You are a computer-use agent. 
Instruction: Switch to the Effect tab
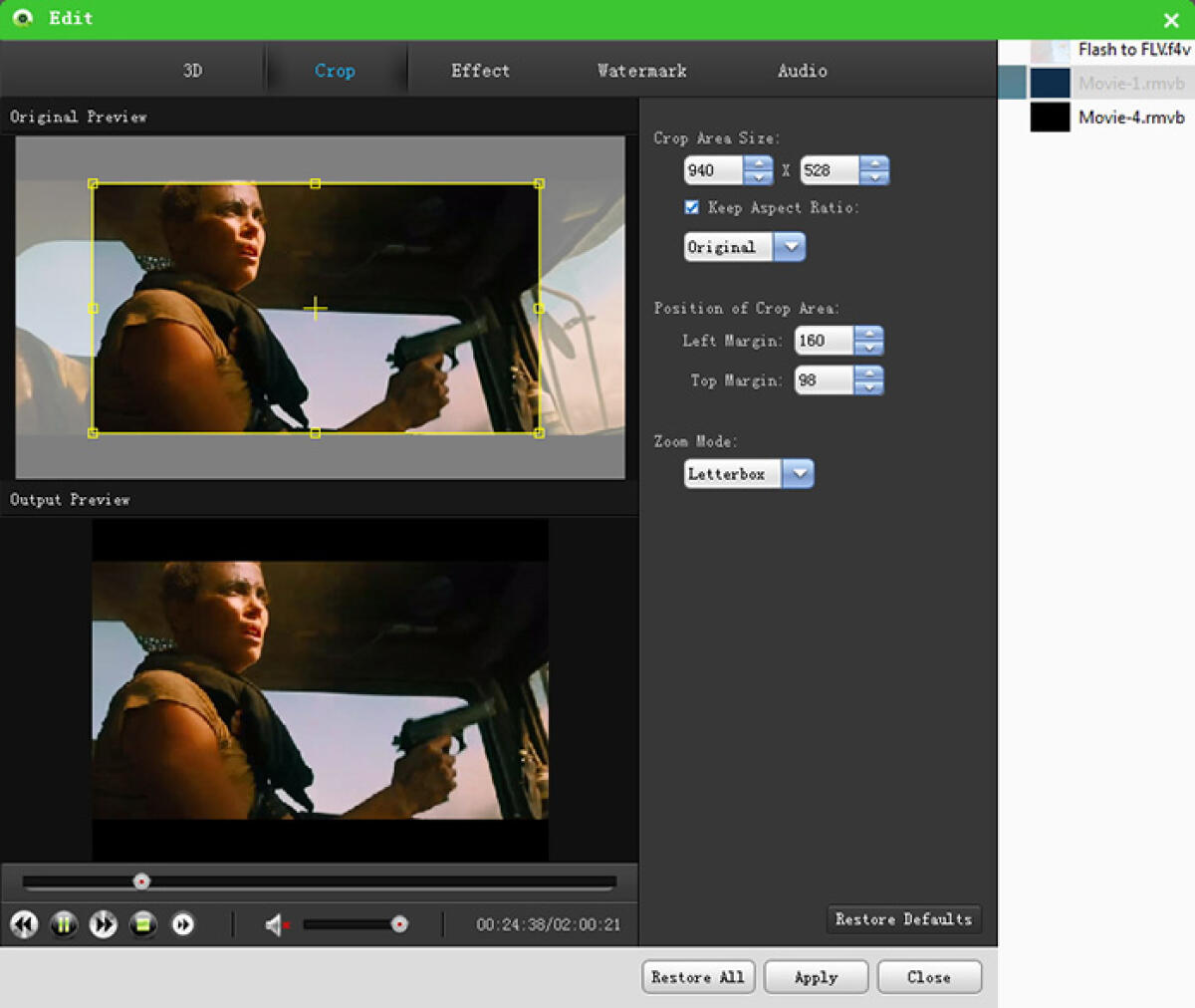[x=480, y=70]
